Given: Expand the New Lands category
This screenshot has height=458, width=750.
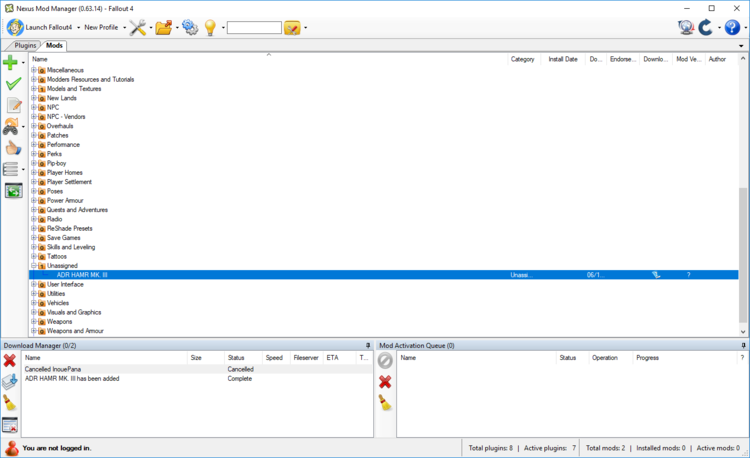Looking at the screenshot, I should (34, 98).
